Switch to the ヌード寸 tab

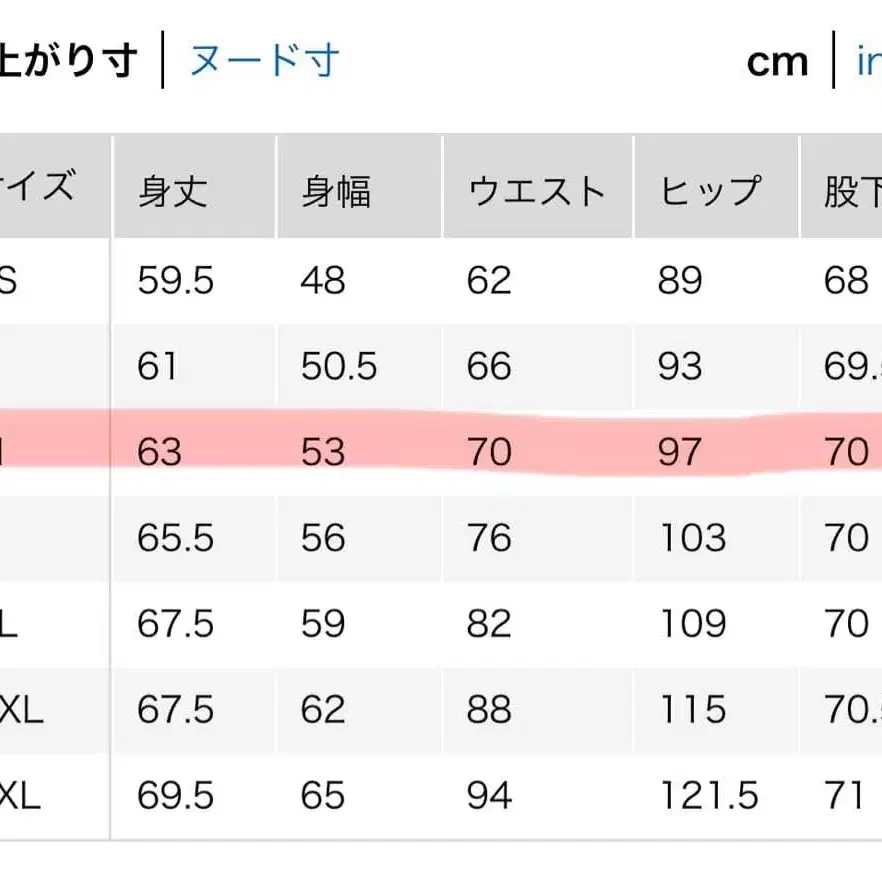coord(260,60)
